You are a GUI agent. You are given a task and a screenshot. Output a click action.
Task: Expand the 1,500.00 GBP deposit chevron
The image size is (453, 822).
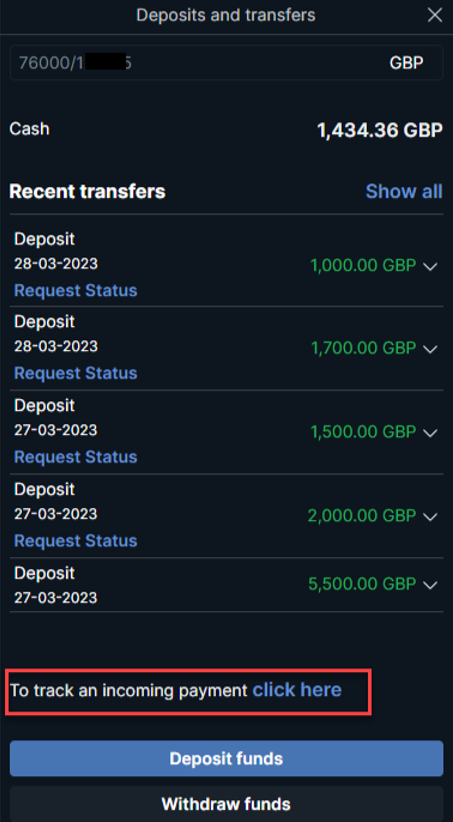(430, 432)
